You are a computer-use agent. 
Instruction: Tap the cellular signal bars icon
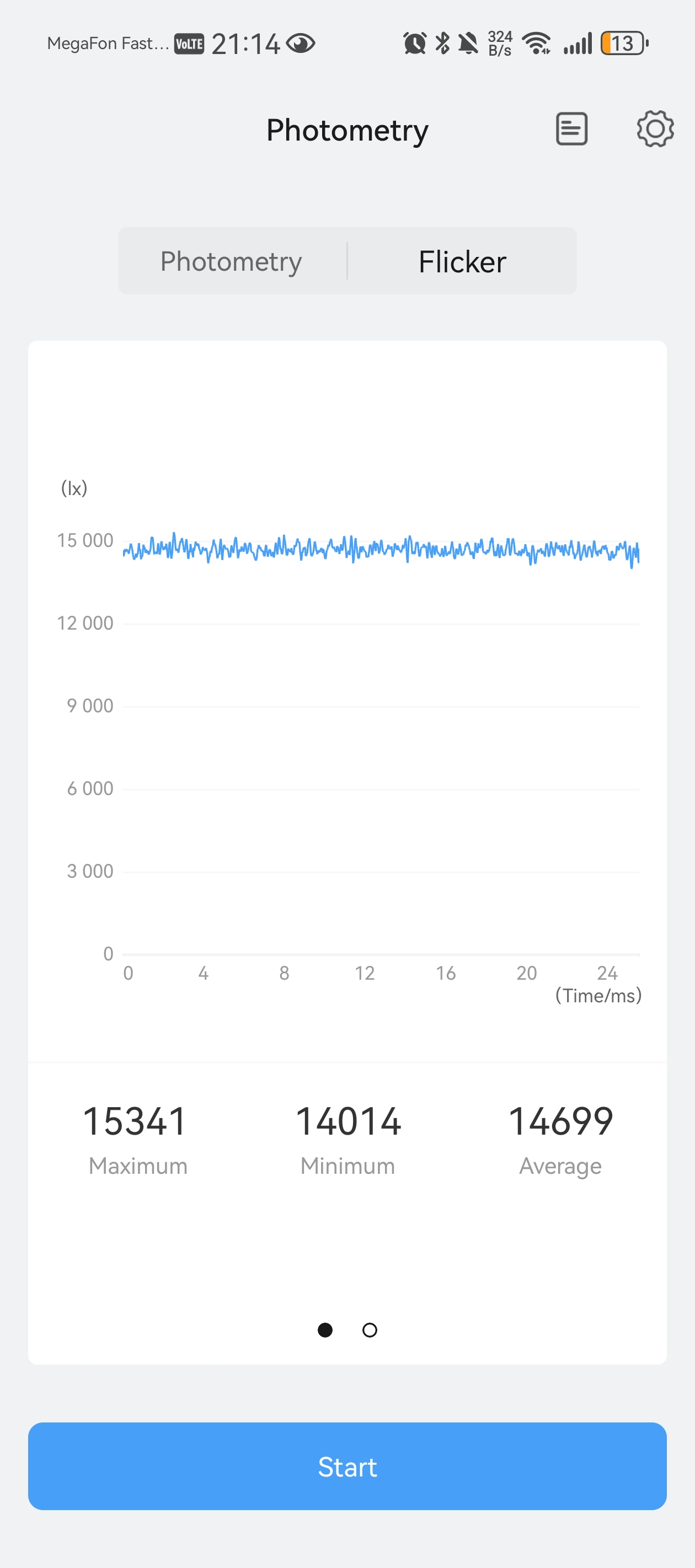coord(578,44)
